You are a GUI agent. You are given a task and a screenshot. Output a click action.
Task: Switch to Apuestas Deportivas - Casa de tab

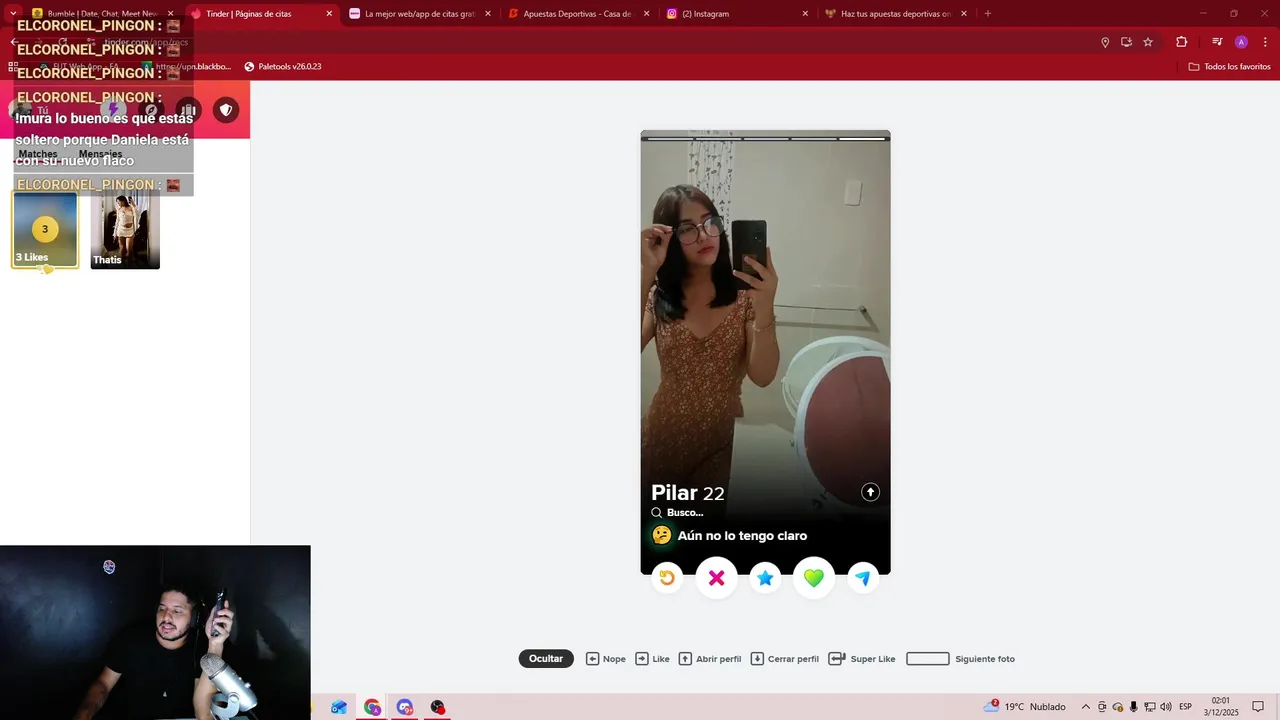(x=577, y=14)
